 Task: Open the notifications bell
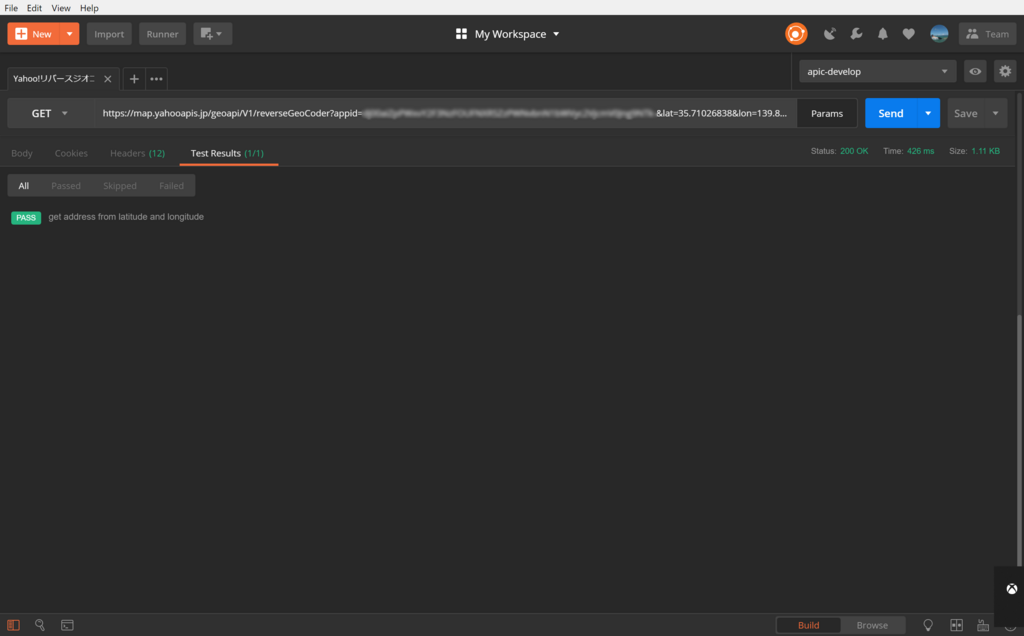(882, 34)
